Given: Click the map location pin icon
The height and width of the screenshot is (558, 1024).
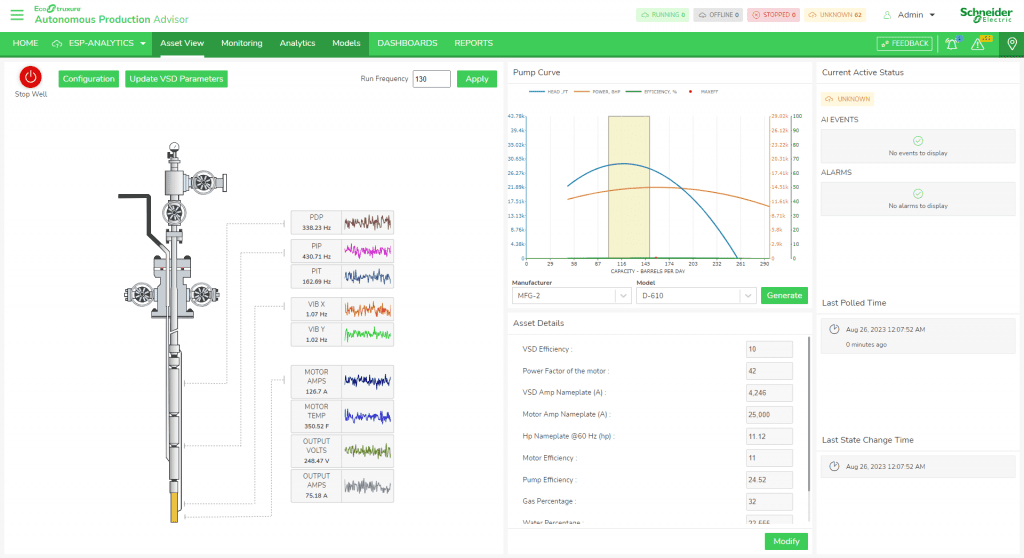Looking at the screenshot, I should click(x=1011, y=44).
